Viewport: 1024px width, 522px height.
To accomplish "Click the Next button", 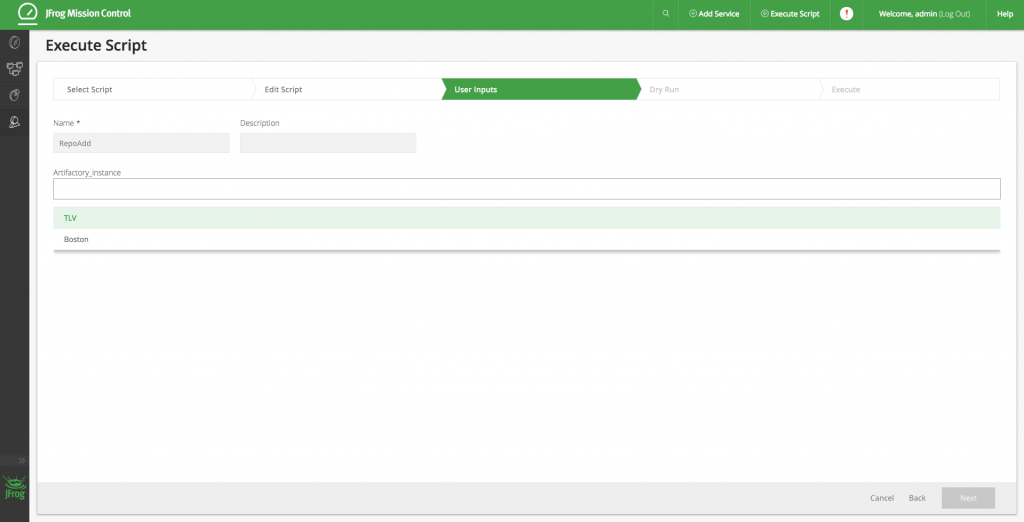I will tap(968, 498).
